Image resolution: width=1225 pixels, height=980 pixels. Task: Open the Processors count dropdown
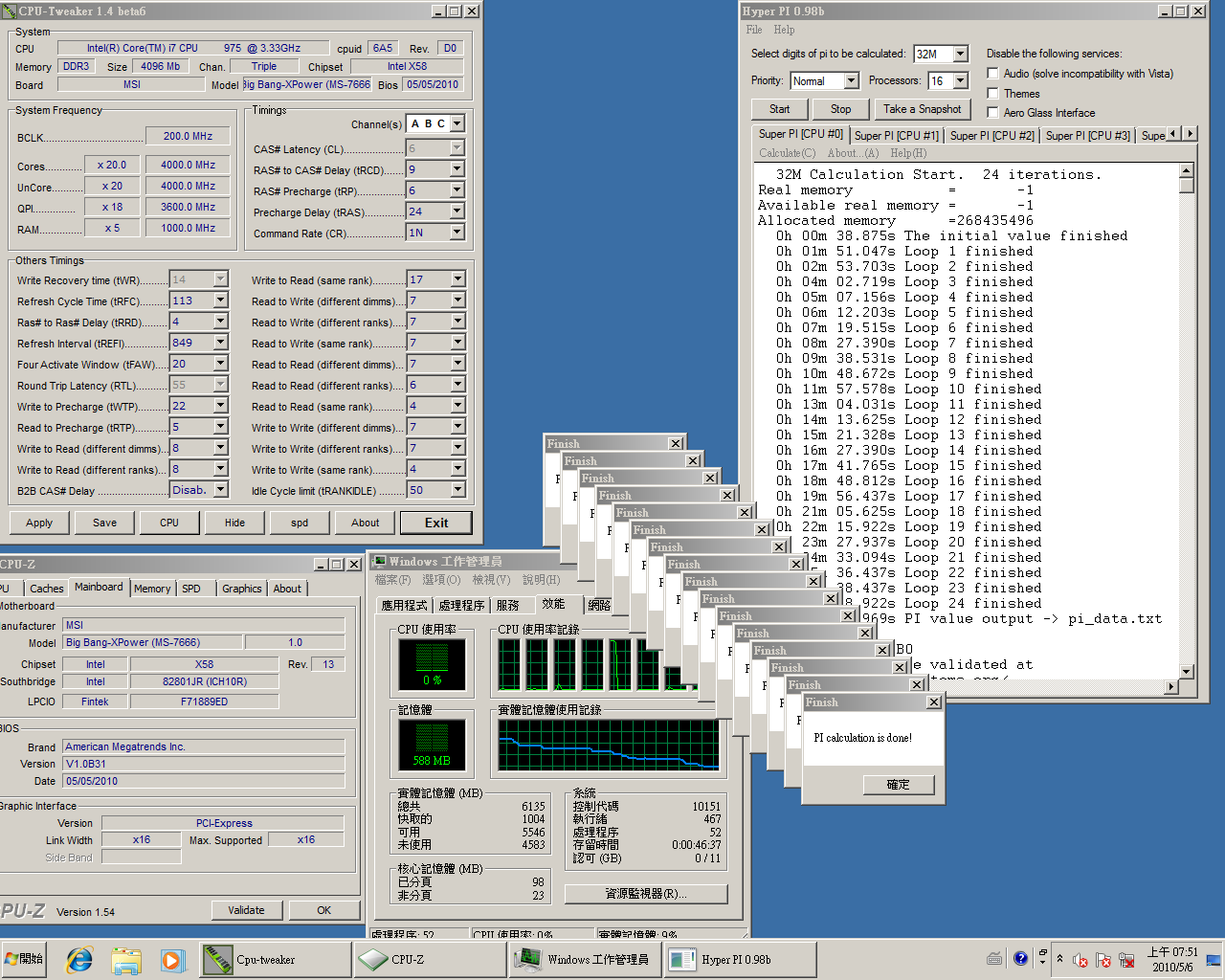tap(961, 81)
